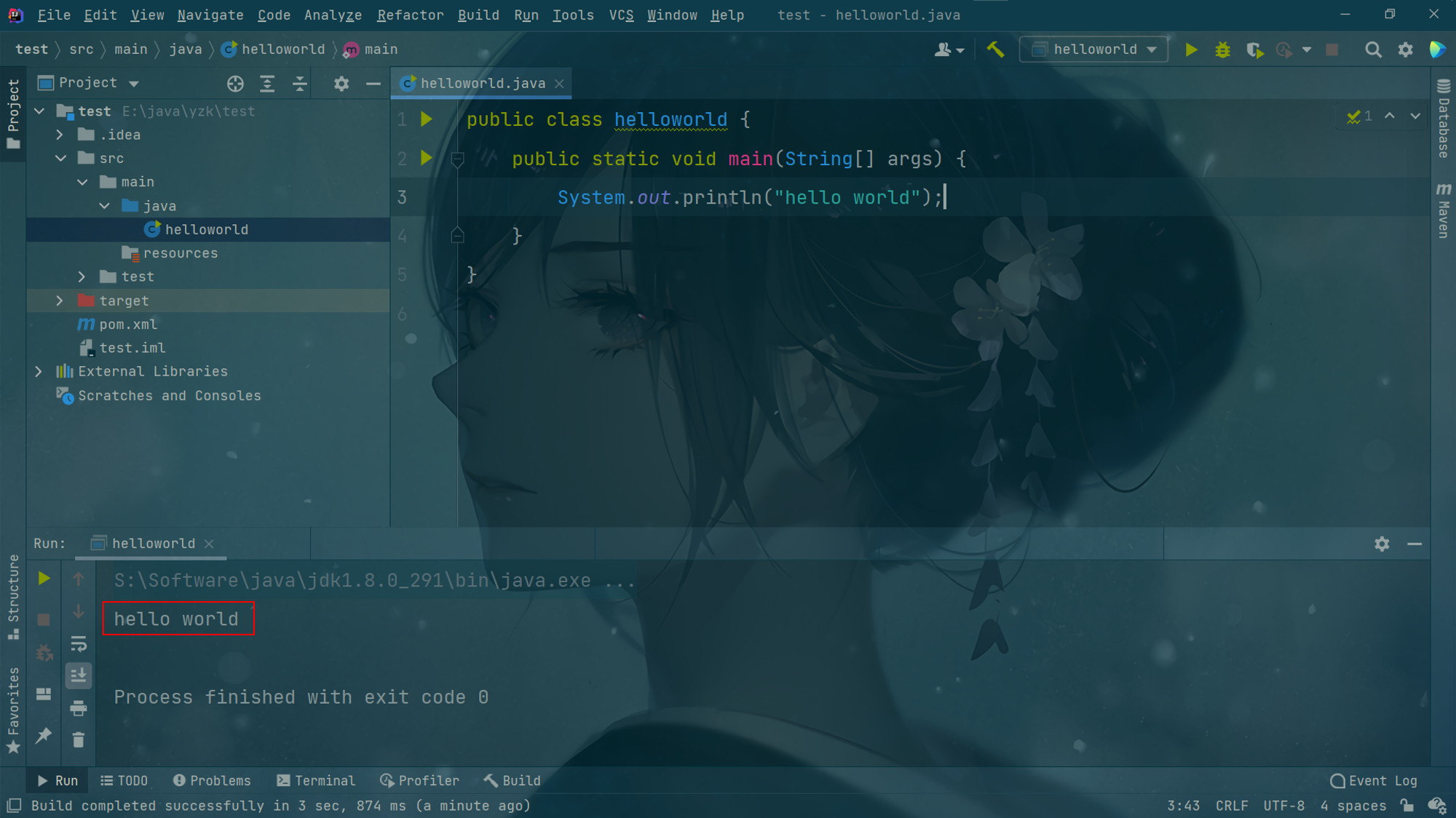Start debugging with the bug icon
The height and width of the screenshot is (818, 1456).
(1222, 49)
